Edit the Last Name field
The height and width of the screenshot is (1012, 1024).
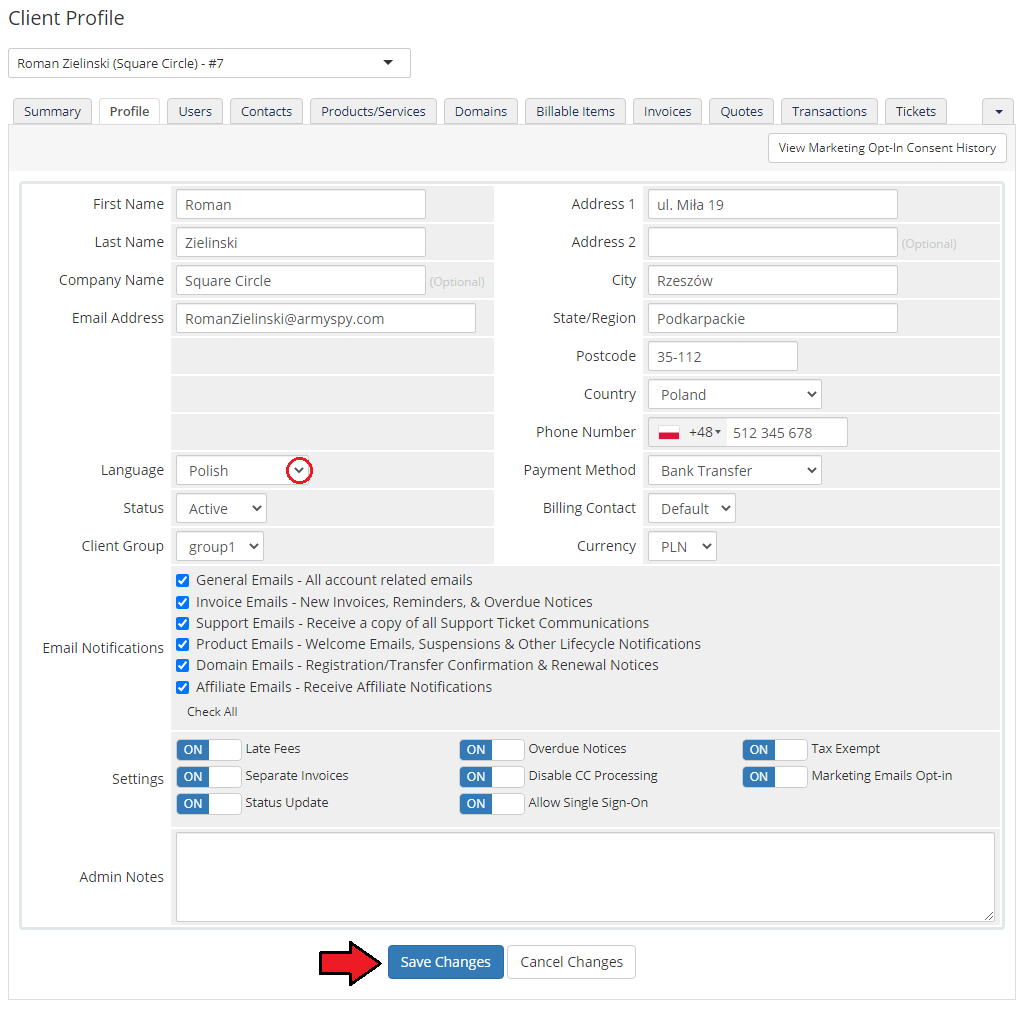pos(300,242)
